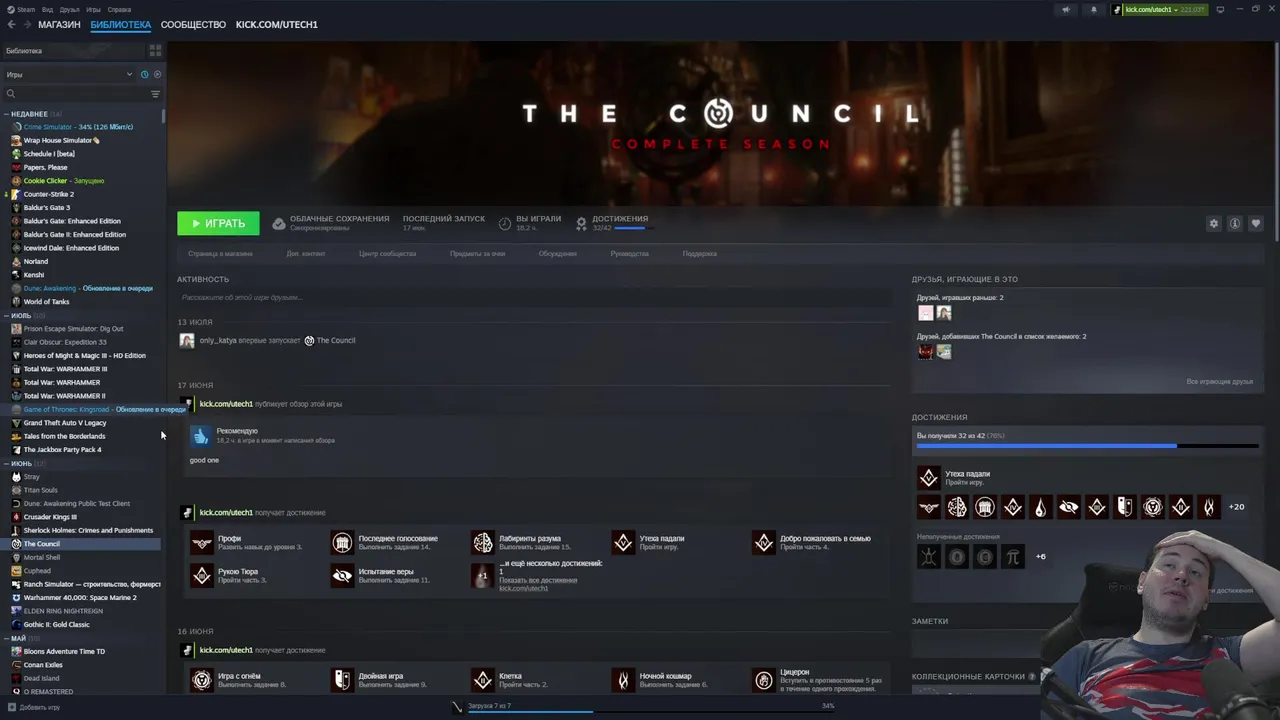Show +6 more locked achievements
This screenshot has height=720, width=1280.
[x=1041, y=556]
